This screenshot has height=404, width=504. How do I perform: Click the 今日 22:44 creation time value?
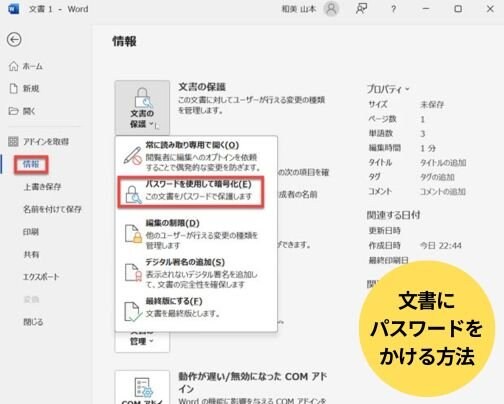coord(441,246)
